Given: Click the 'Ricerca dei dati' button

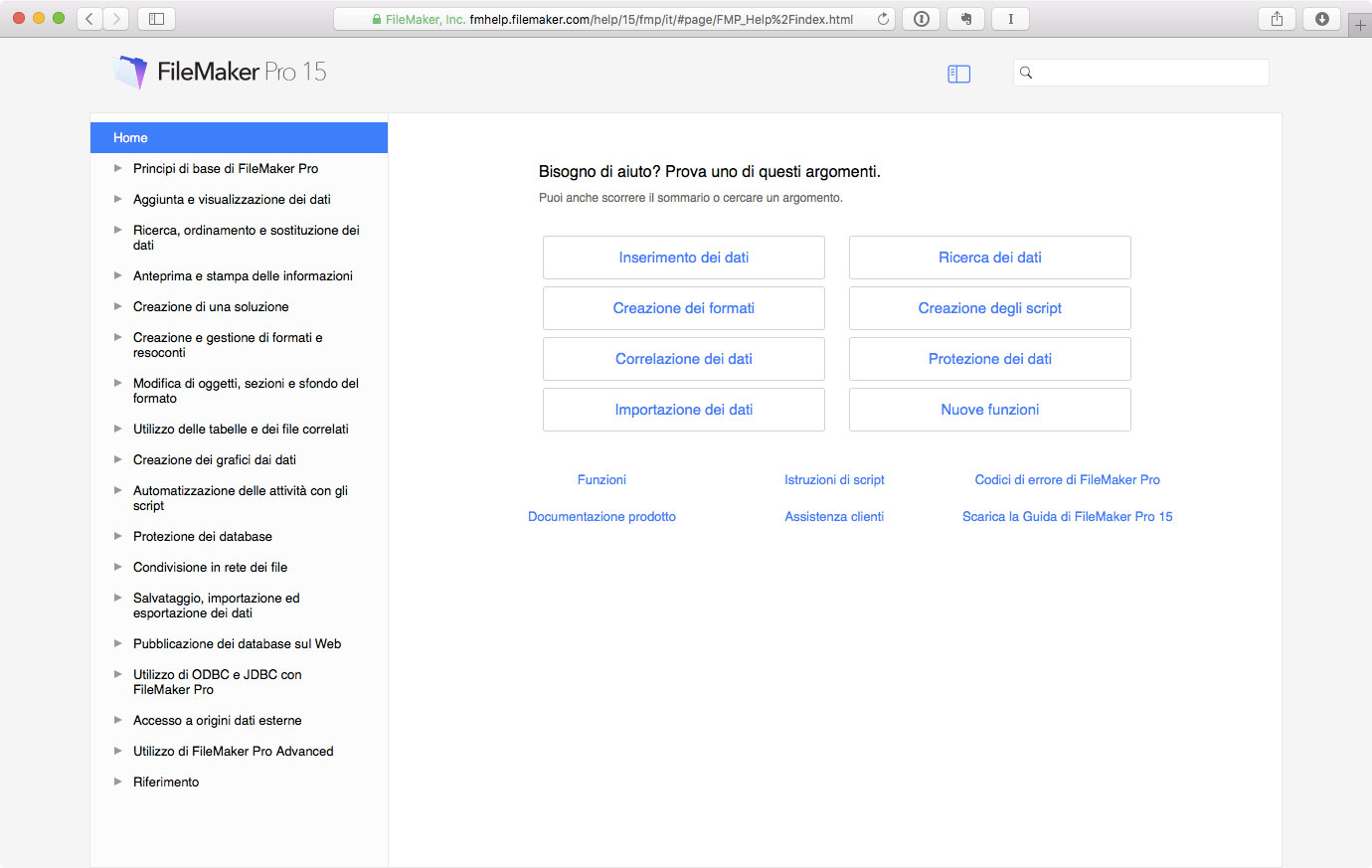Looking at the screenshot, I should (990, 258).
